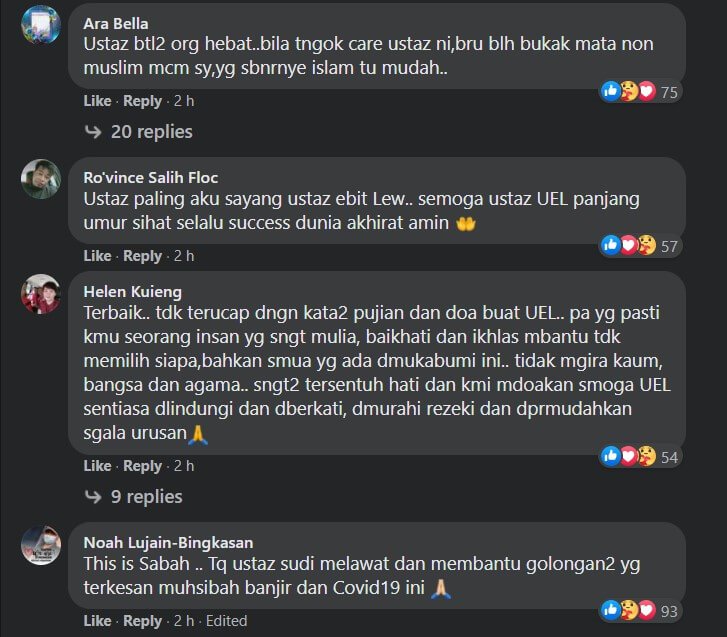Open Noah Lujain-Bingkasan's name link
727x637 pixels.
[x=168, y=542]
